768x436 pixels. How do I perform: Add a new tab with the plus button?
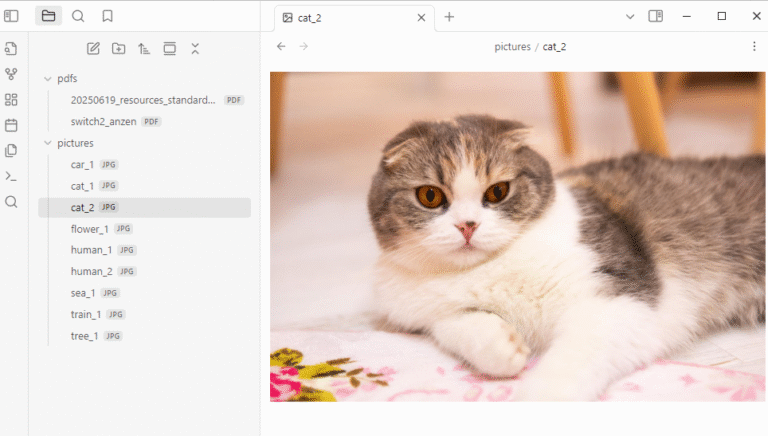click(x=449, y=16)
